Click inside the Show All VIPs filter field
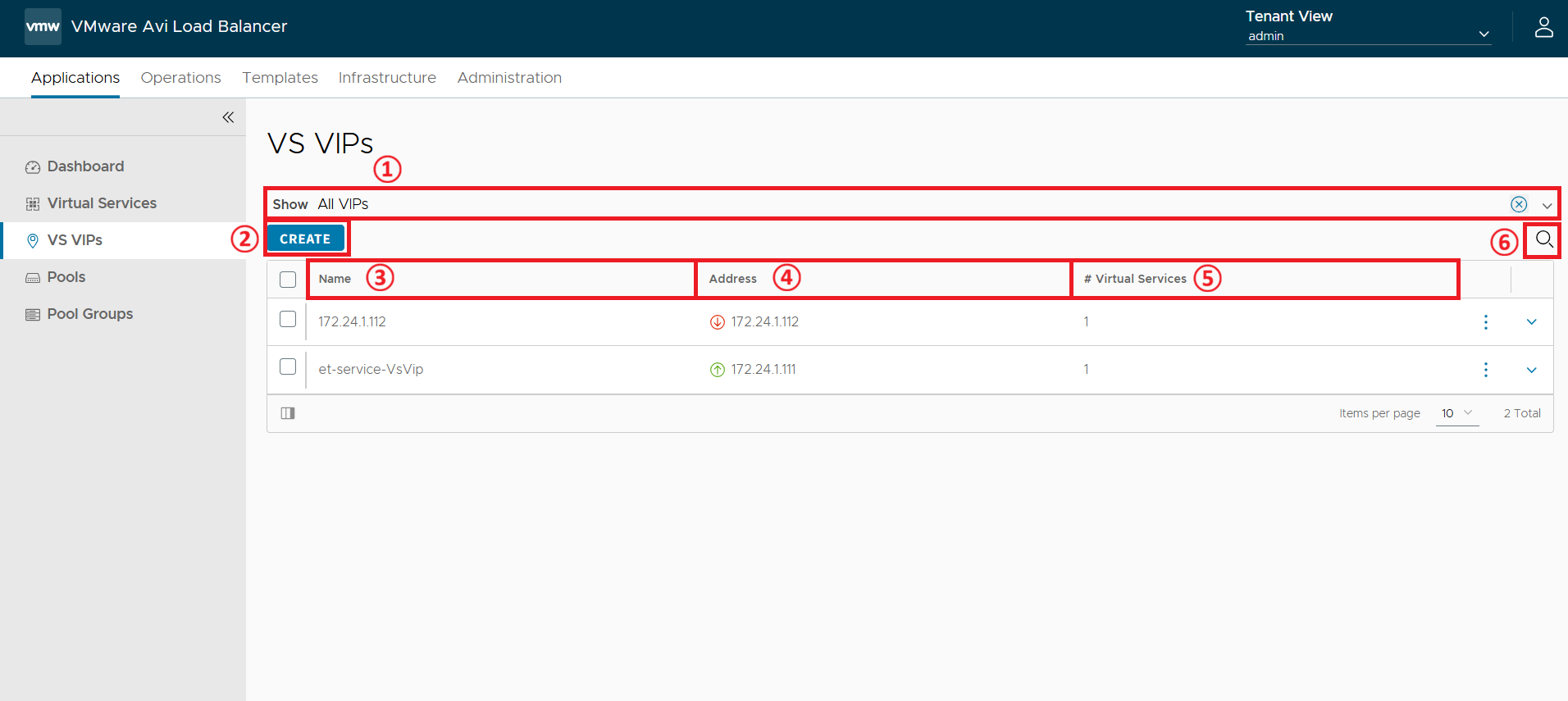Viewport: 1568px width, 701px height. 910,204
